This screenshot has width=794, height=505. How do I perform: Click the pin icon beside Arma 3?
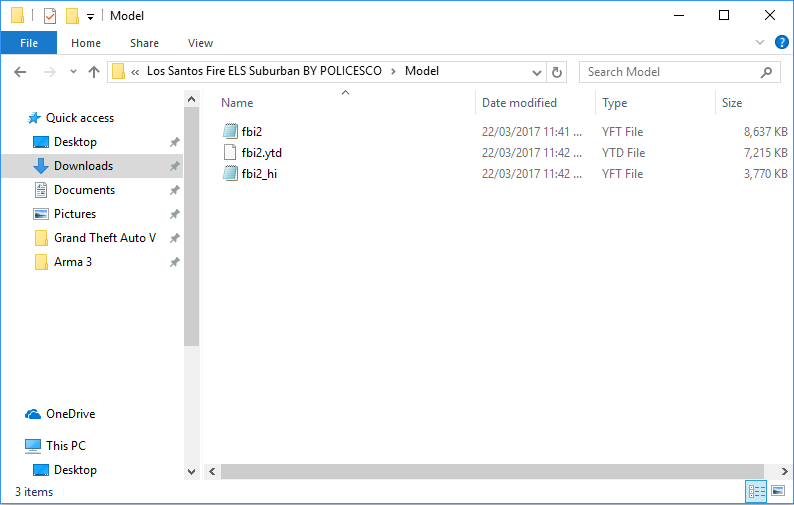point(175,262)
